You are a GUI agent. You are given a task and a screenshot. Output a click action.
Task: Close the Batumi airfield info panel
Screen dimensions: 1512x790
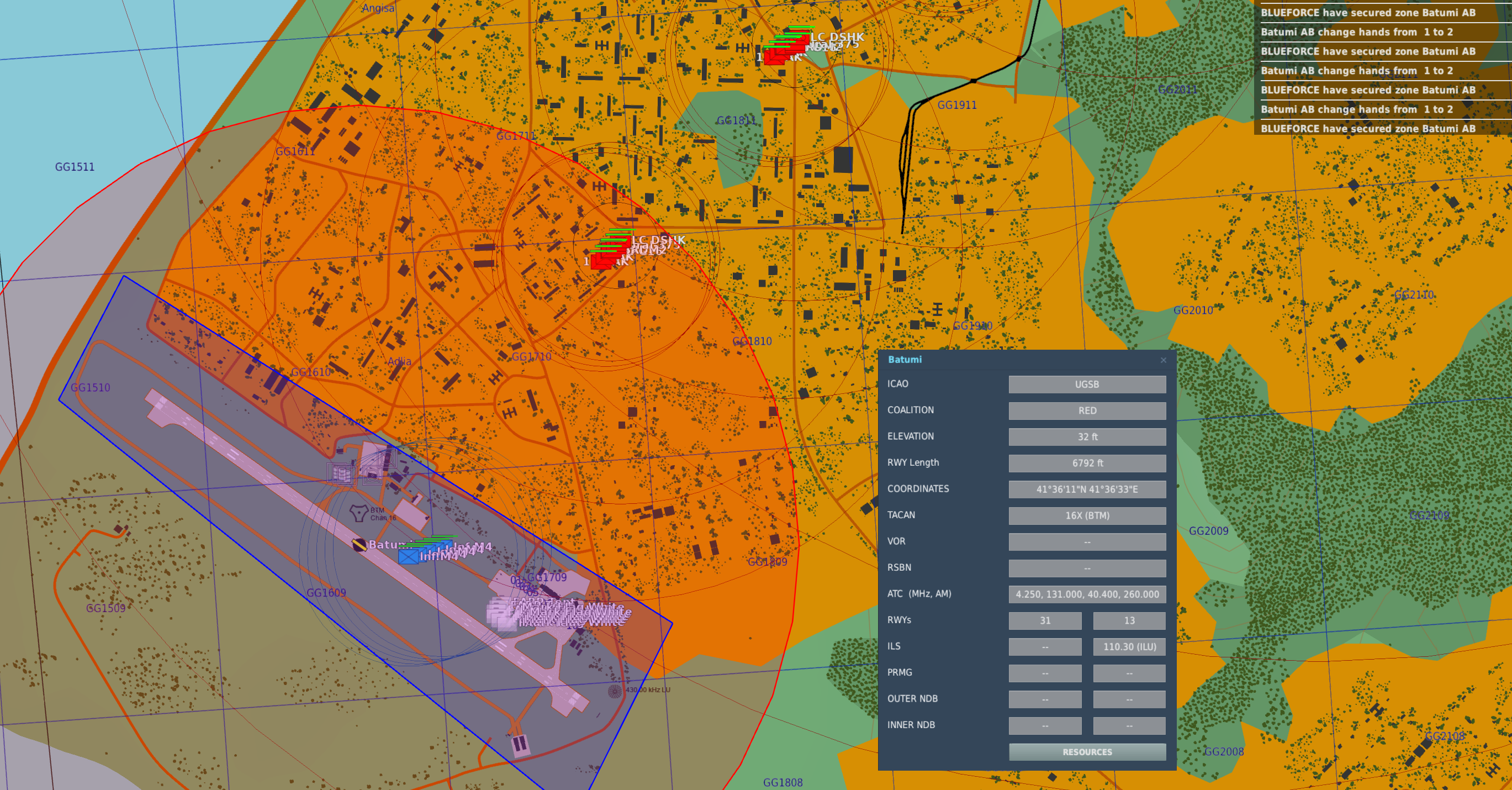pyautogui.click(x=1164, y=360)
